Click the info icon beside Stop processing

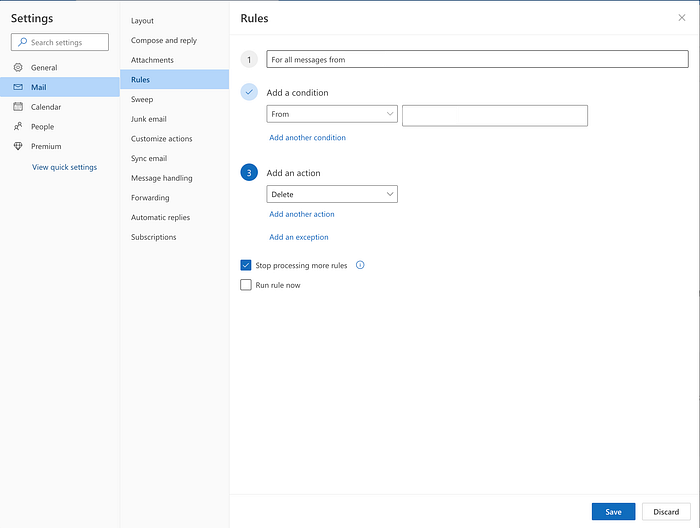point(360,265)
